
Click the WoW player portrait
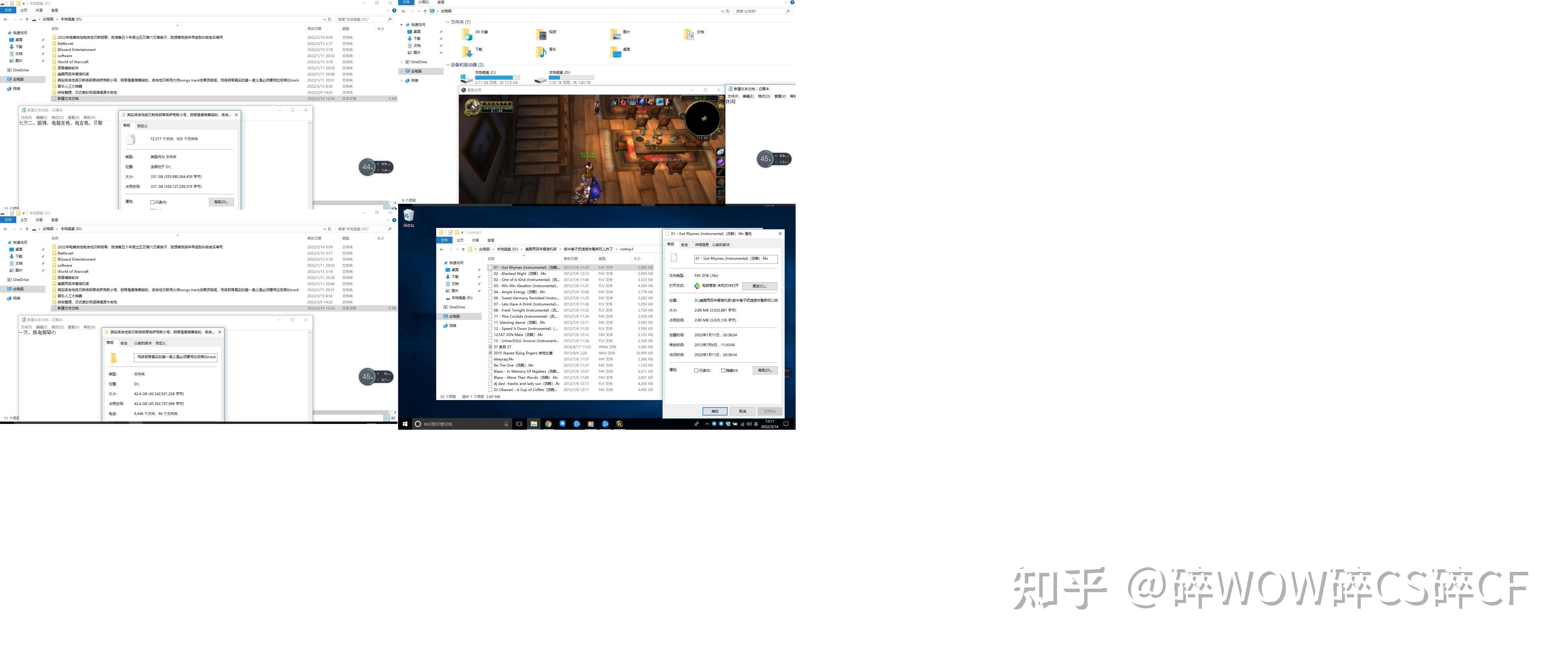pyautogui.click(x=472, y=107)
